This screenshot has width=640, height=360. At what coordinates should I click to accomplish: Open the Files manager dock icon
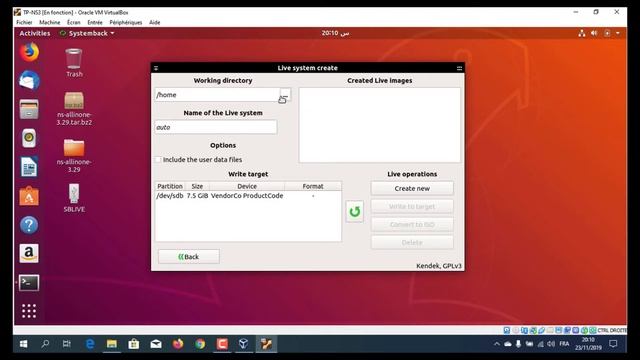click(x=29, y=109)
